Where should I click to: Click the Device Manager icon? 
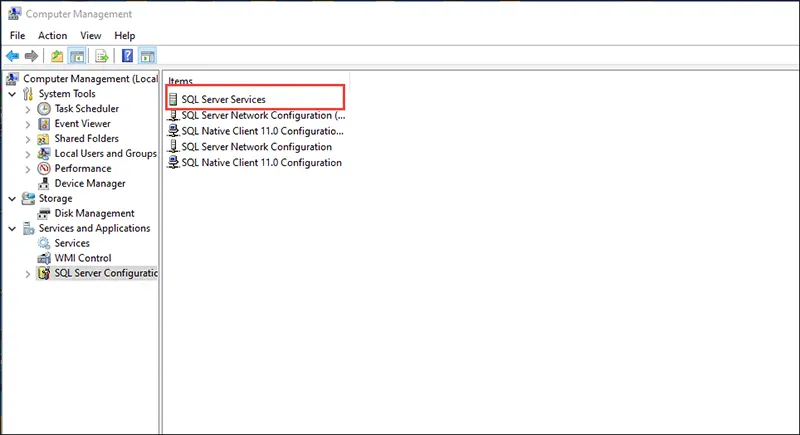(44, 183)
